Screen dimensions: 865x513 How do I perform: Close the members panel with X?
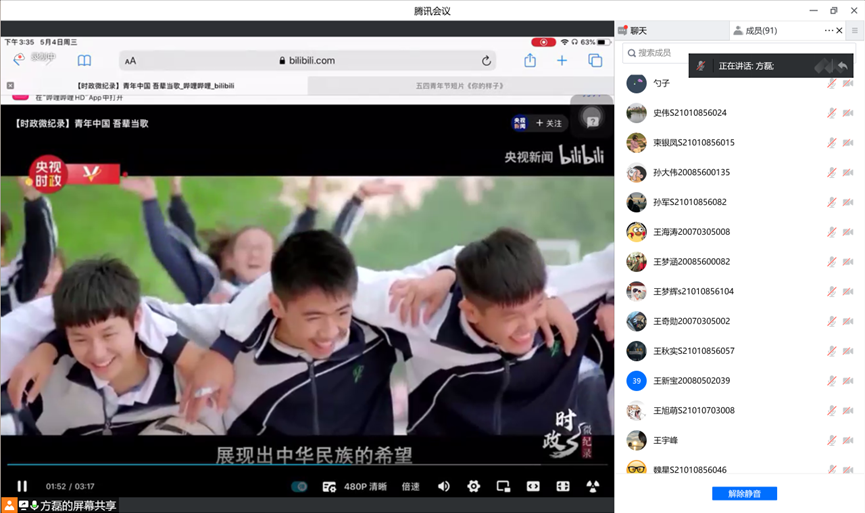pyautogui.click(x=840, y=30)
